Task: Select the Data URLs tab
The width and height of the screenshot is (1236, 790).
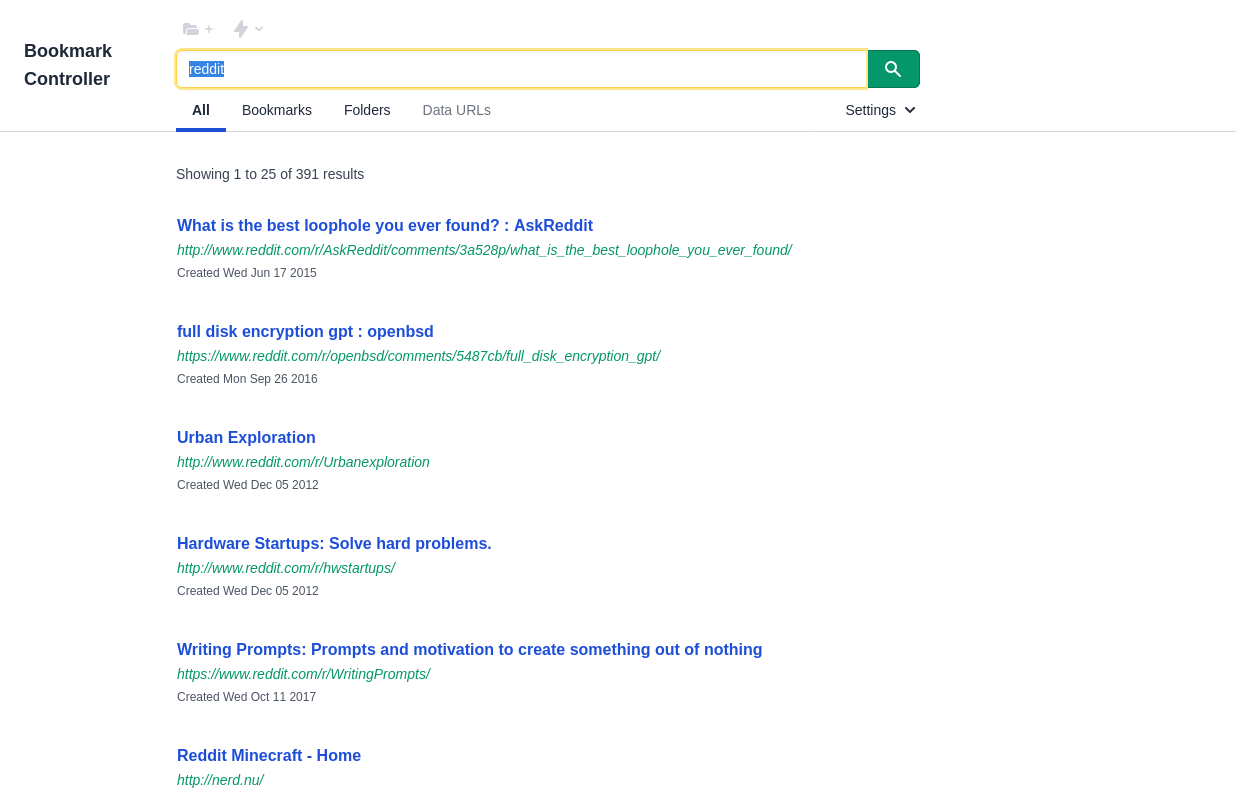Action: click(x=456, y=110)
